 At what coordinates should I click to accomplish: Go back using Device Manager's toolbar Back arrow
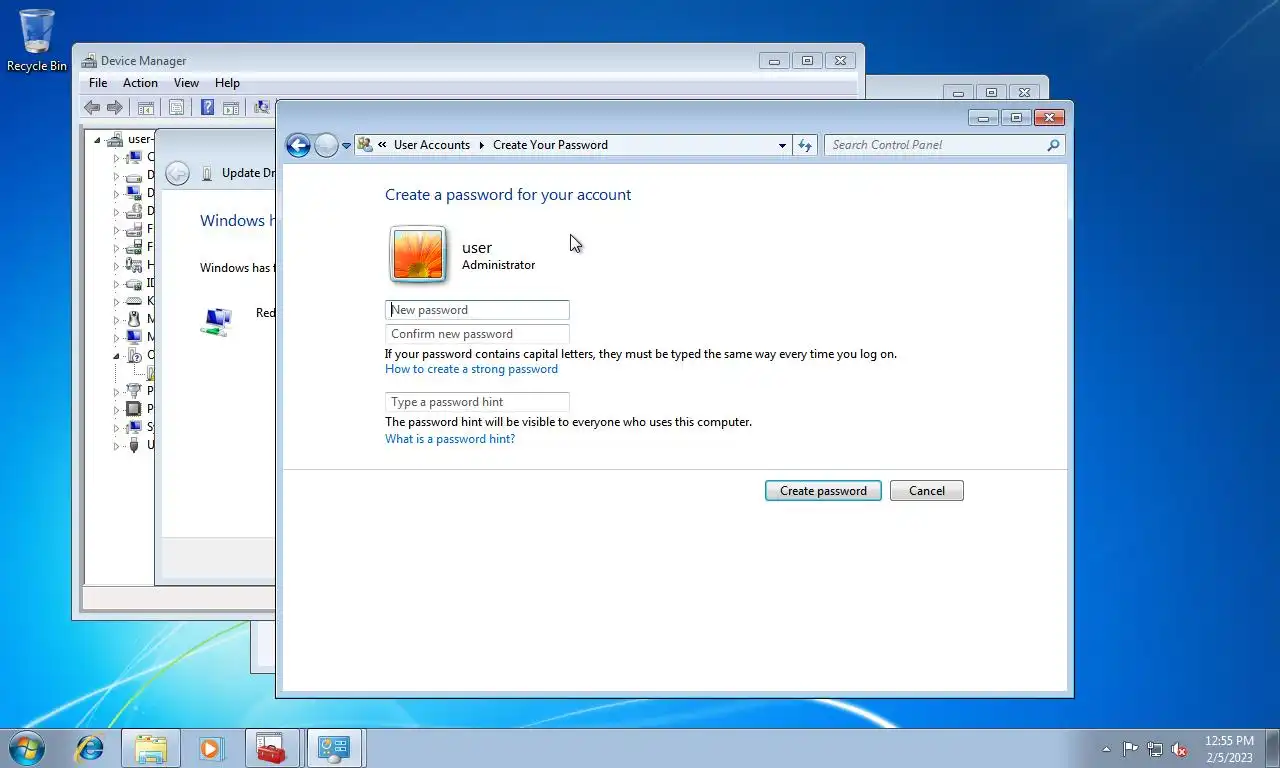pyautogui.click(x=92, y=107)
